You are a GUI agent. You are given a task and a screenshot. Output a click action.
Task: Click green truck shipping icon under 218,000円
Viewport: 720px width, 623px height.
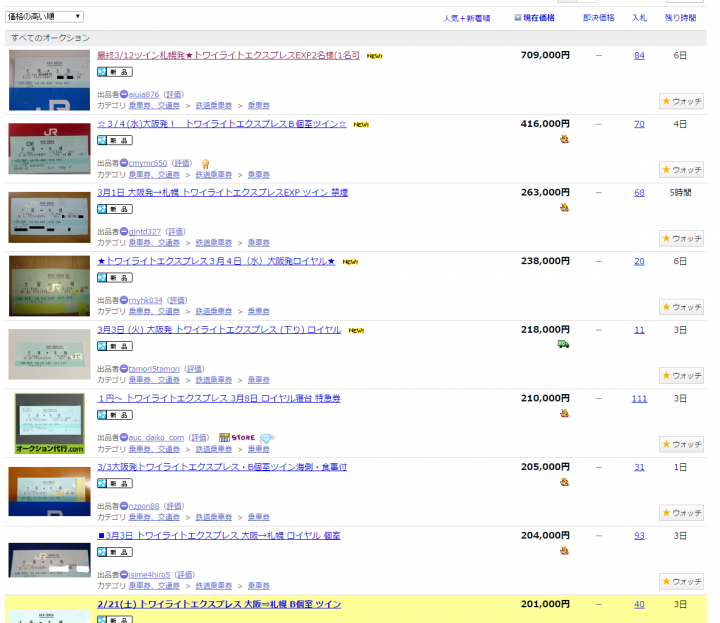(563, 344)
